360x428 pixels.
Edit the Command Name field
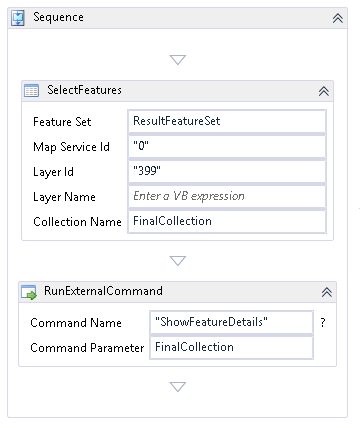(232, 322)
